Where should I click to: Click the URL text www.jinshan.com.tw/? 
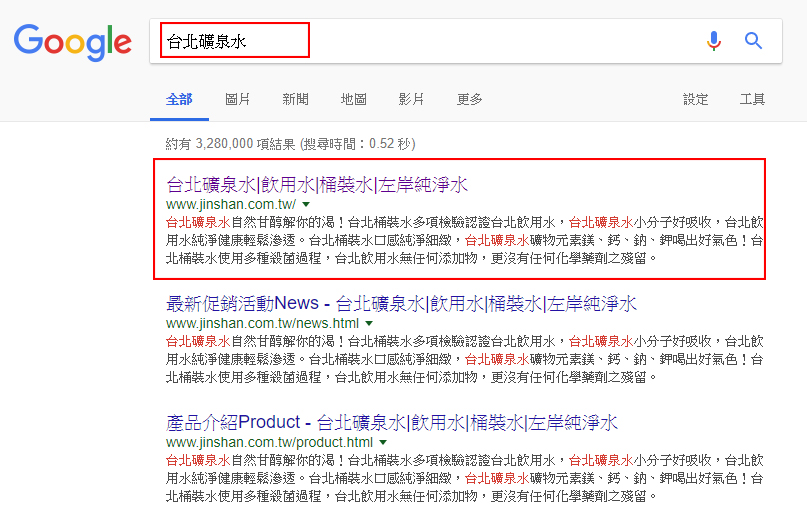pos(231,204)
